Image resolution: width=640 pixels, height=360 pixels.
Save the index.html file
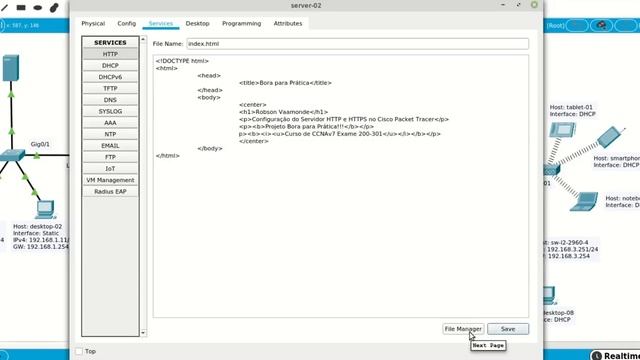point(508,329)
